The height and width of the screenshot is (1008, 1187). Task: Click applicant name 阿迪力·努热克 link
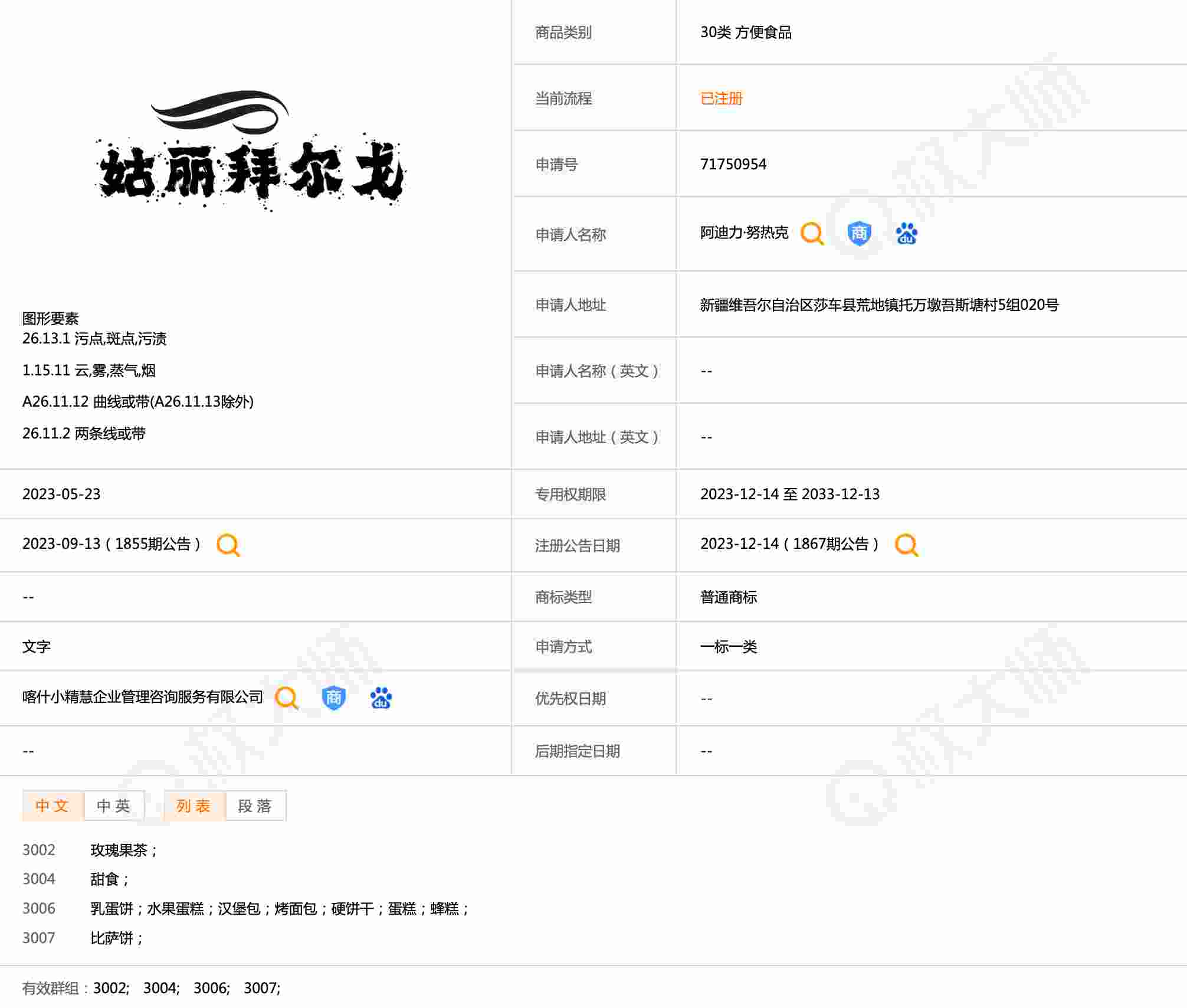click(744, 233)
